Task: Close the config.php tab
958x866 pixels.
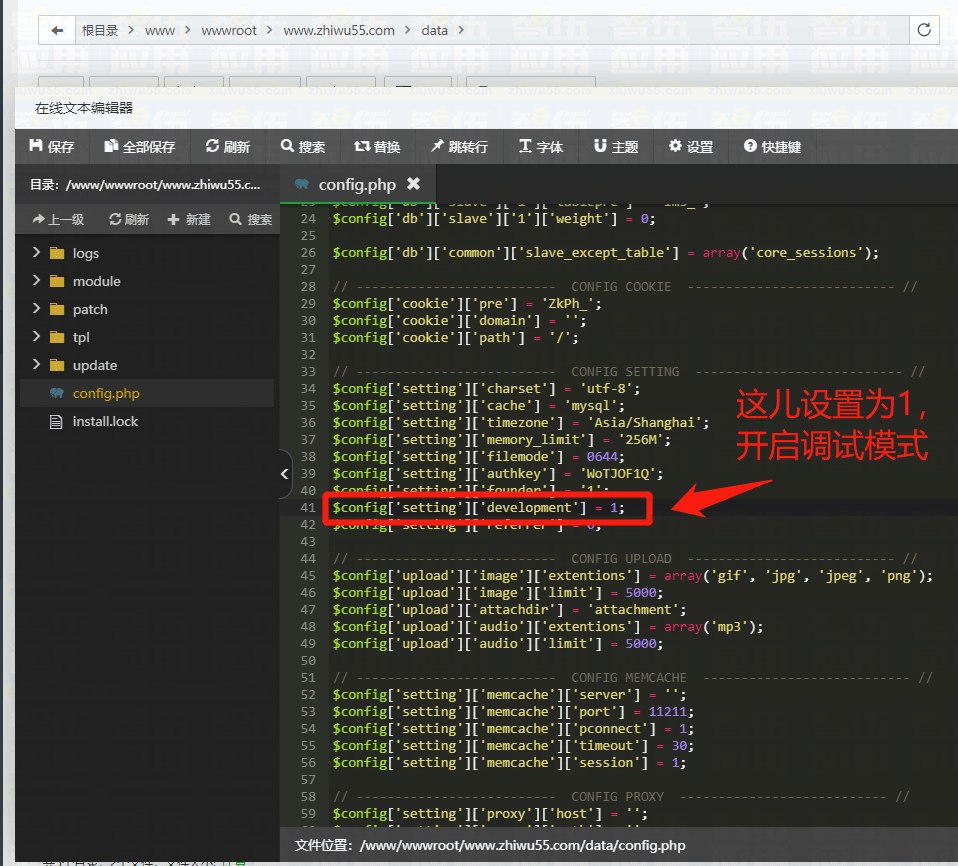Action: coord(414,183)
